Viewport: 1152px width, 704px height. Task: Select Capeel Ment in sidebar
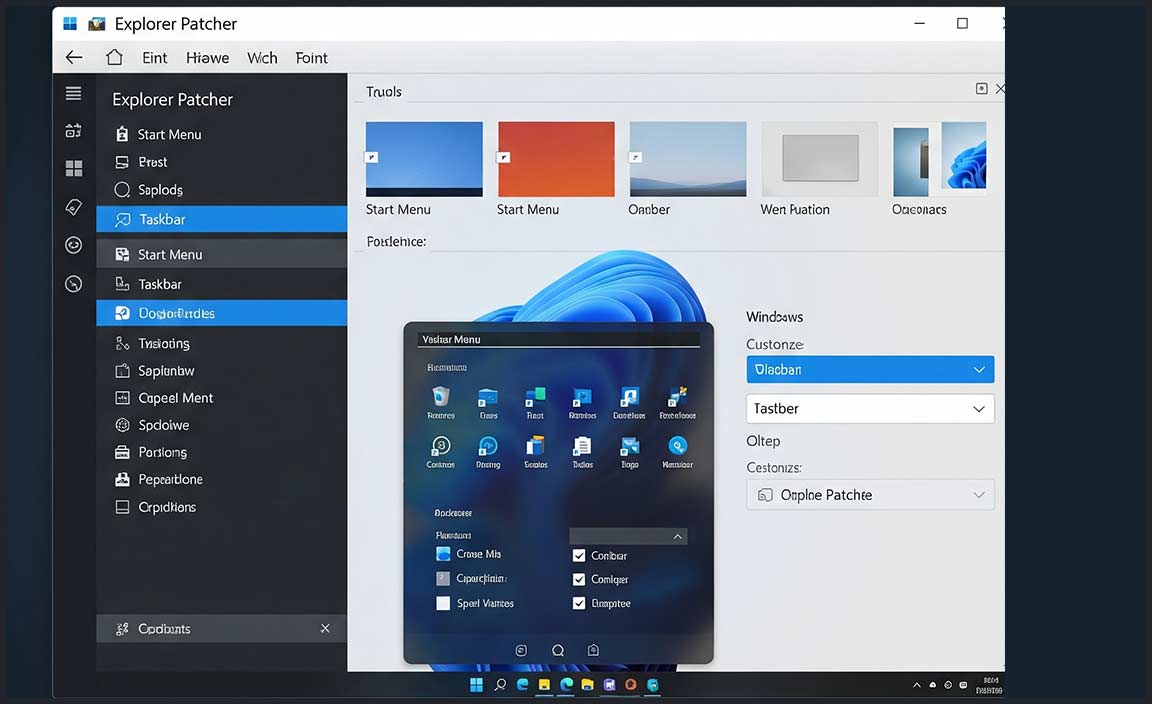tap(175, 398)
